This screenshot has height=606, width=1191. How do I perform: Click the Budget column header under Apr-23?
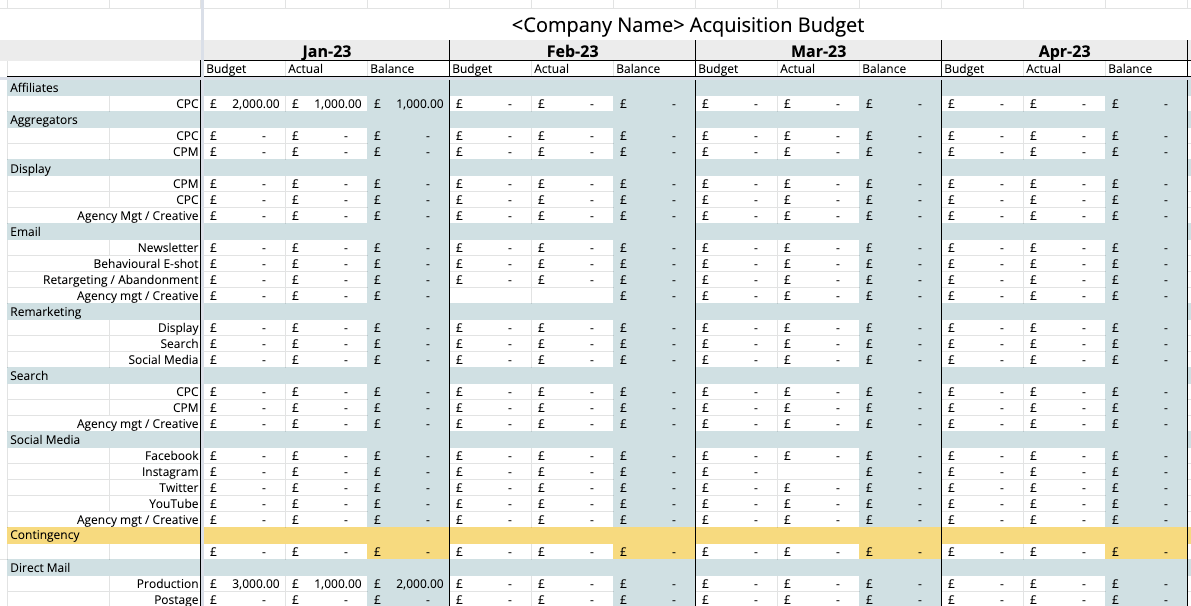click(964, 69)
